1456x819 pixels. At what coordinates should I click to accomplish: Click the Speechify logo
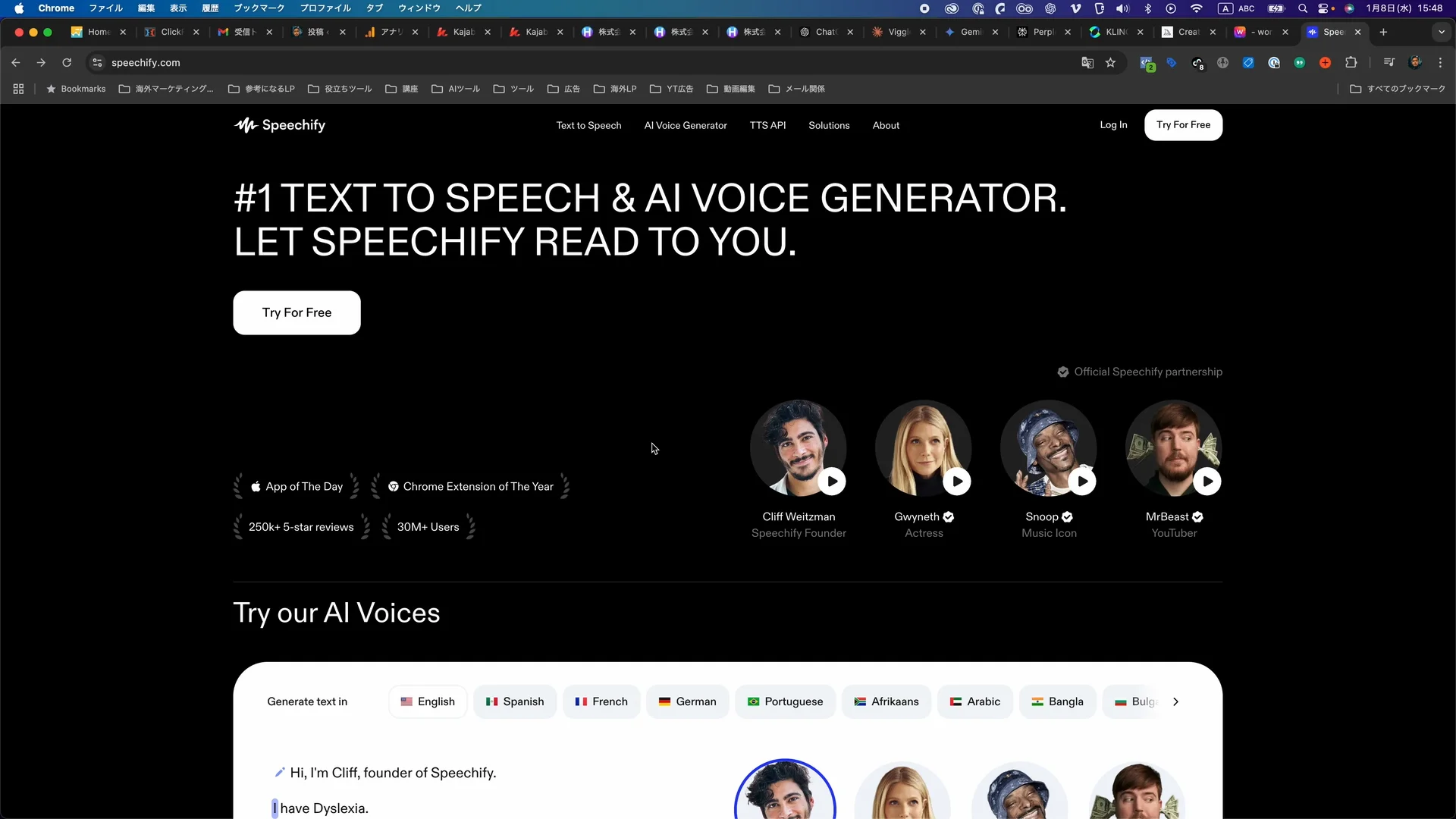pos(280,125)
